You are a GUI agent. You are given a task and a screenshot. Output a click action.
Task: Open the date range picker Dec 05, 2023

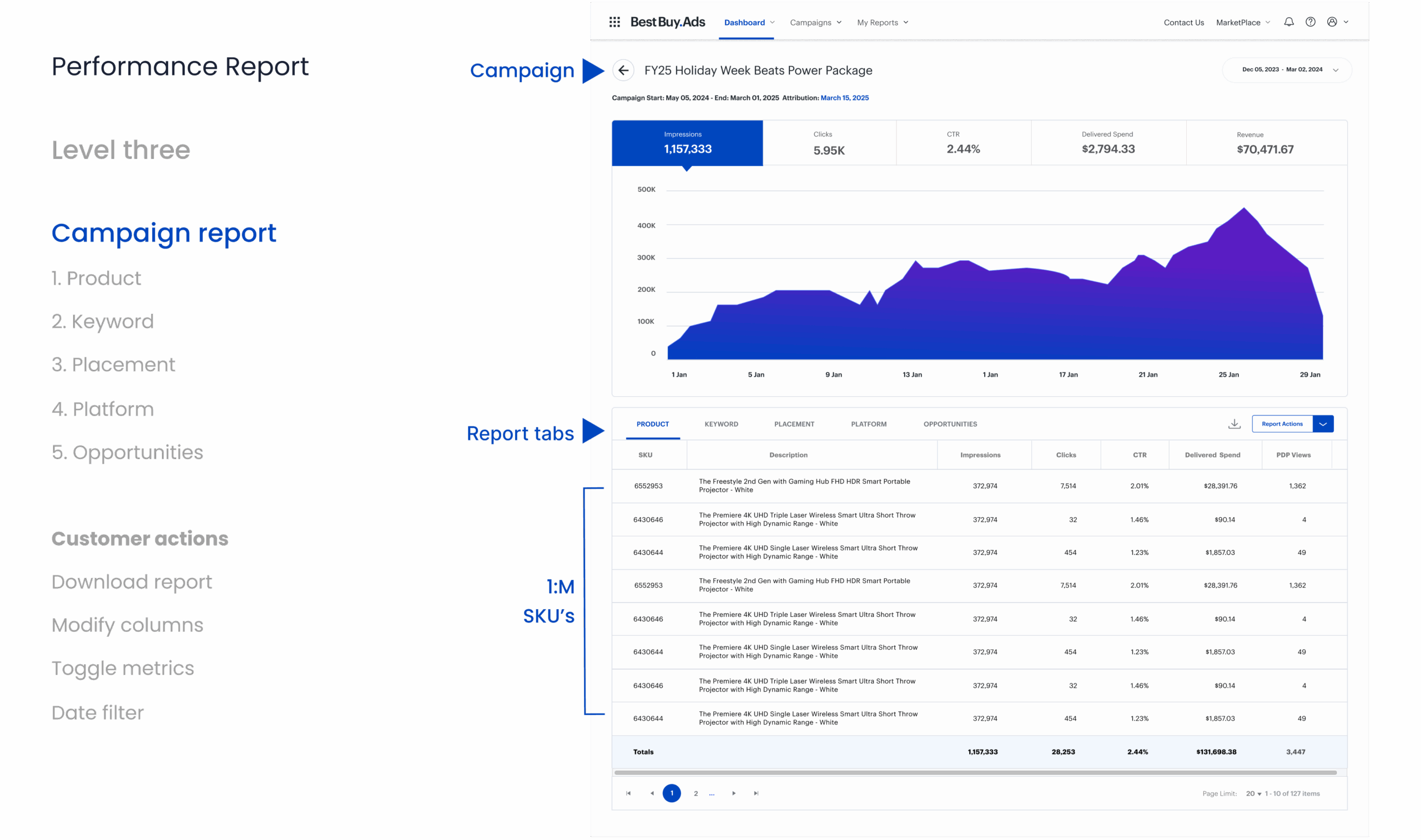[x=1287, y=69]
